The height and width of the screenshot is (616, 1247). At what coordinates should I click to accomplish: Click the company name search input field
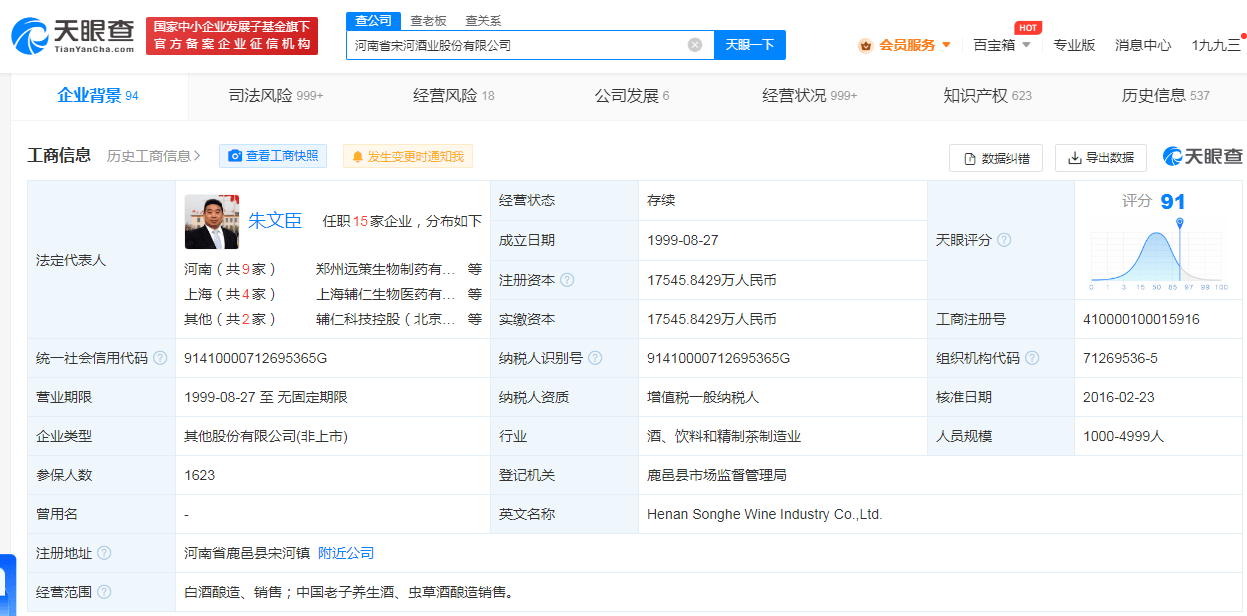tap(515, 45)
